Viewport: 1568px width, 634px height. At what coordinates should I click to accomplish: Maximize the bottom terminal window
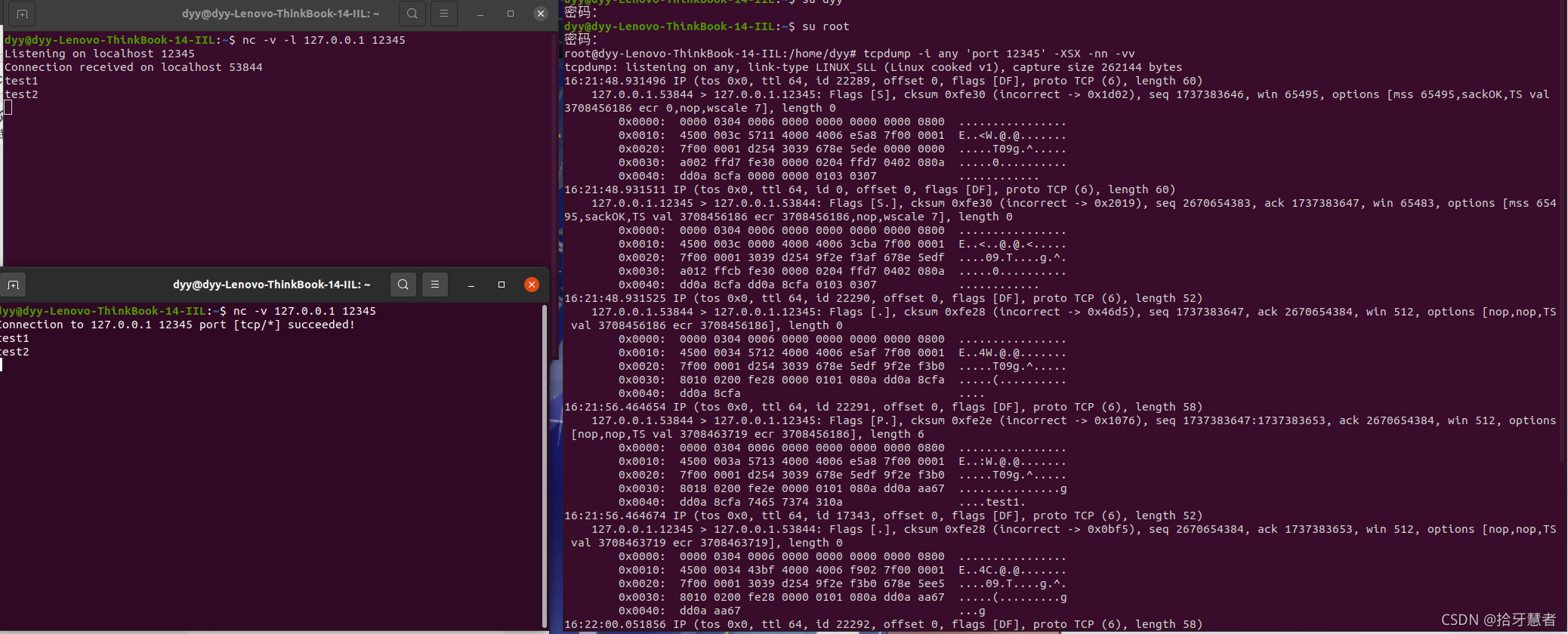pyautogui.click(x=502, y=285)
